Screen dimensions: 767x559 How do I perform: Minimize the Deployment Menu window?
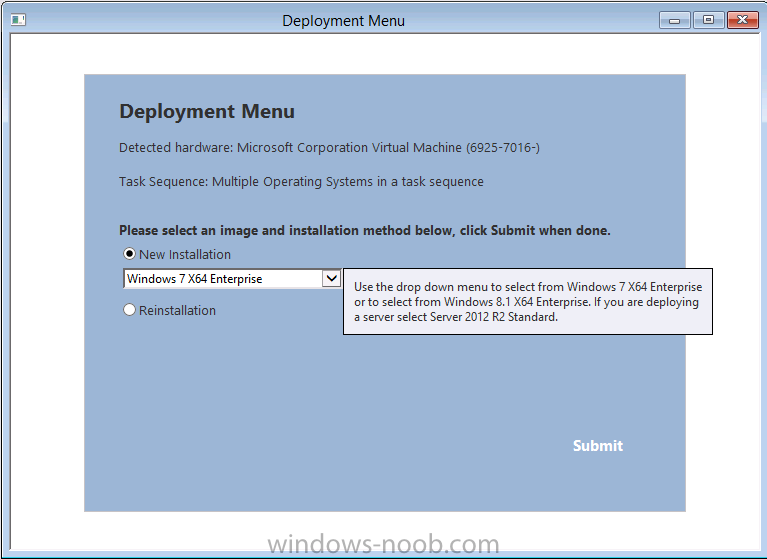tap(675, 20)
